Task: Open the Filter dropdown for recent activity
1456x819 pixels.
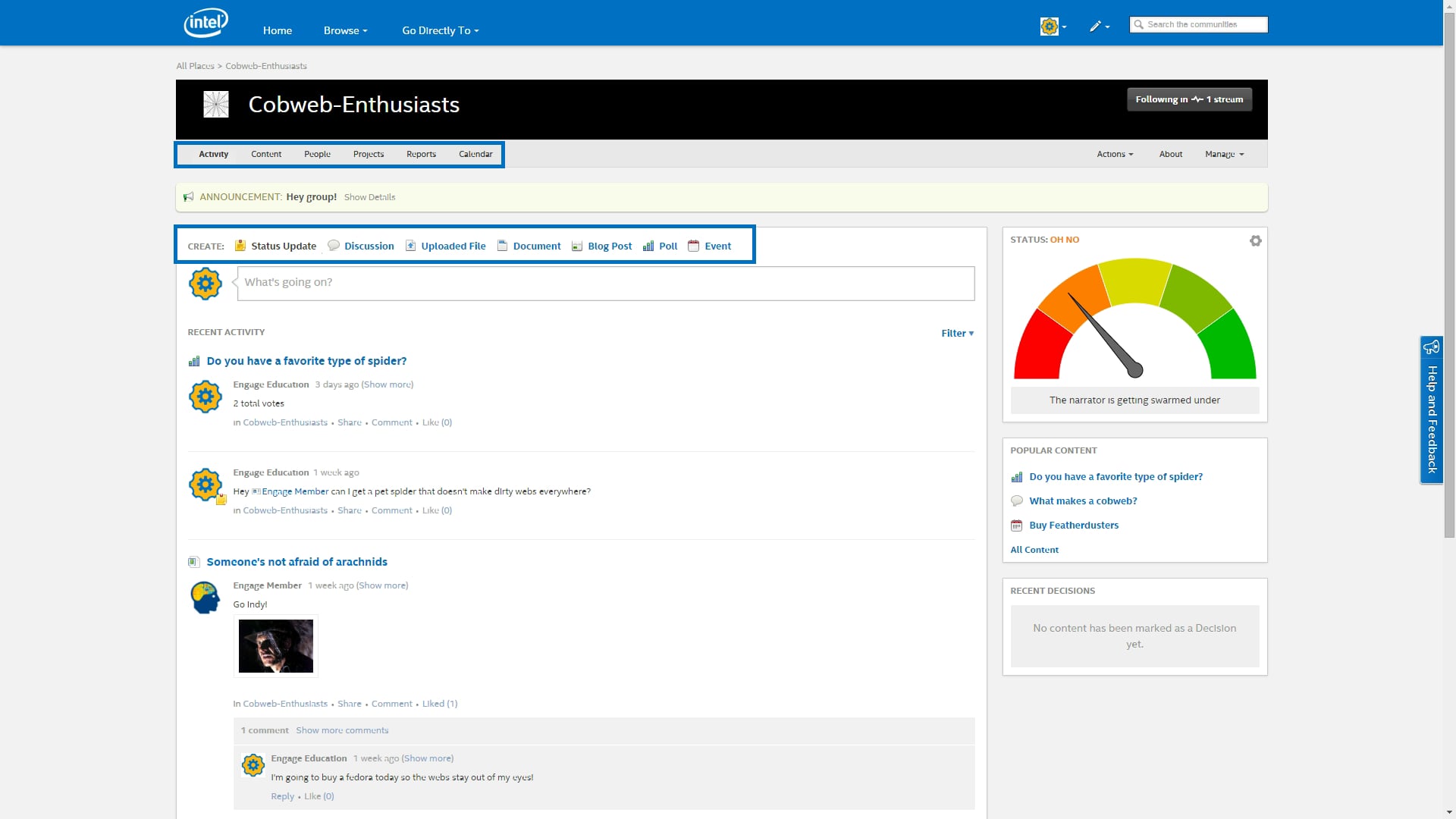Action: tap(957, 333)
